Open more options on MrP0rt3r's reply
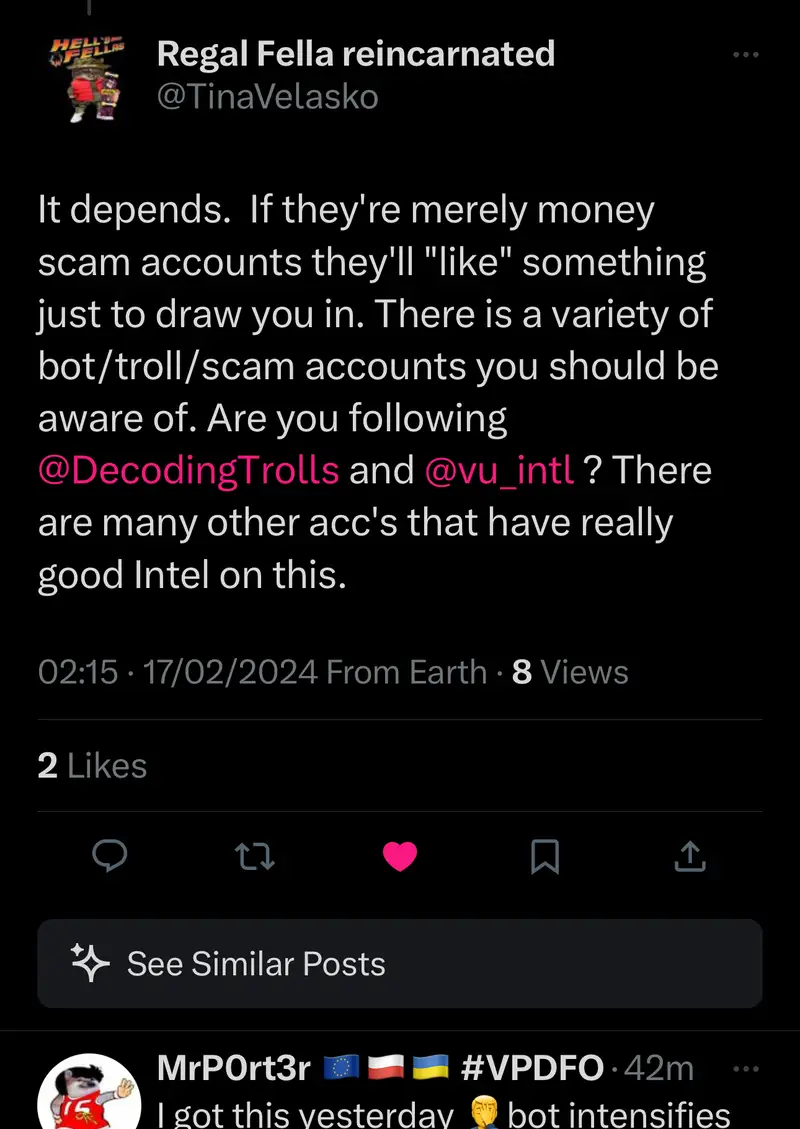This screenshot has height=1129, width=800. click(746, 1068)
